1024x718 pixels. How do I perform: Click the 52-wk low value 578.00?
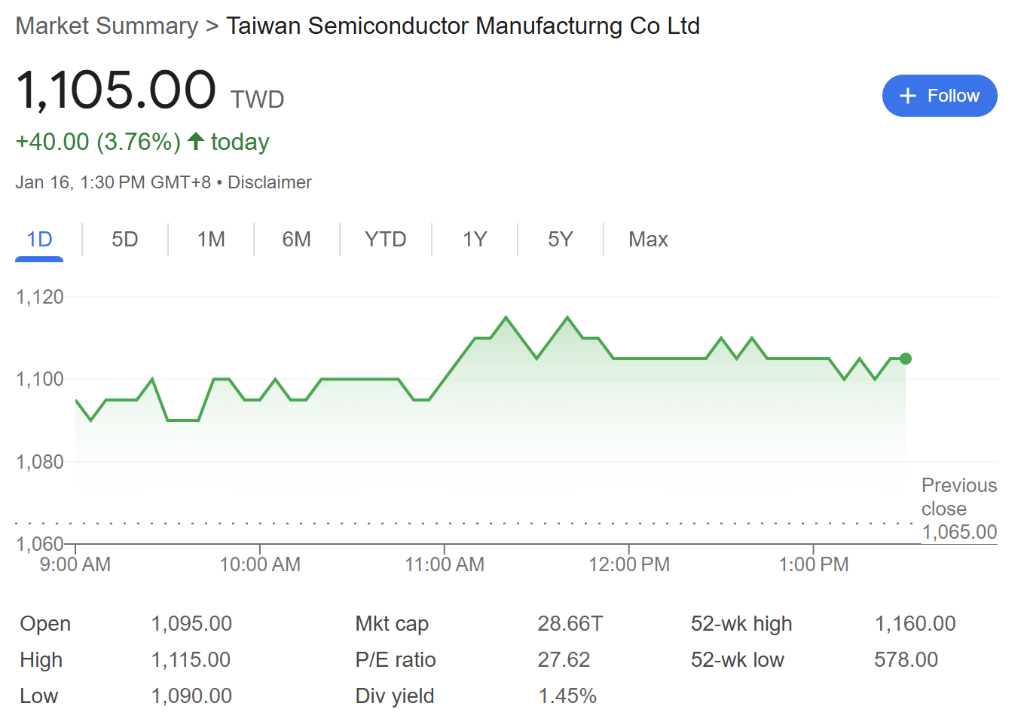tap(906, 660)
